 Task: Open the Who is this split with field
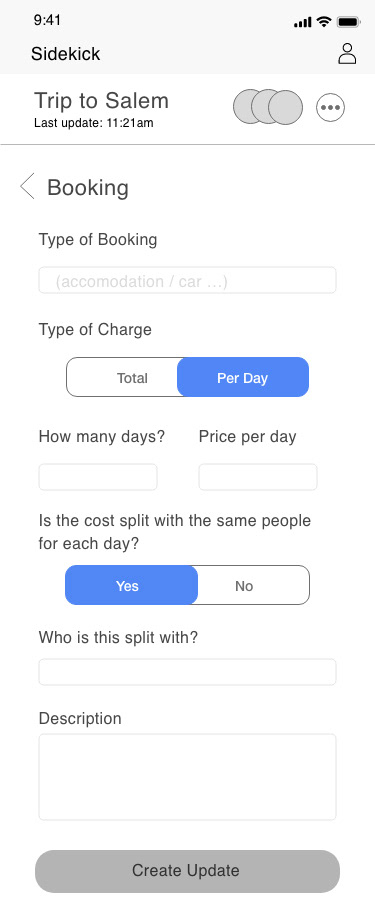point(188,672)
